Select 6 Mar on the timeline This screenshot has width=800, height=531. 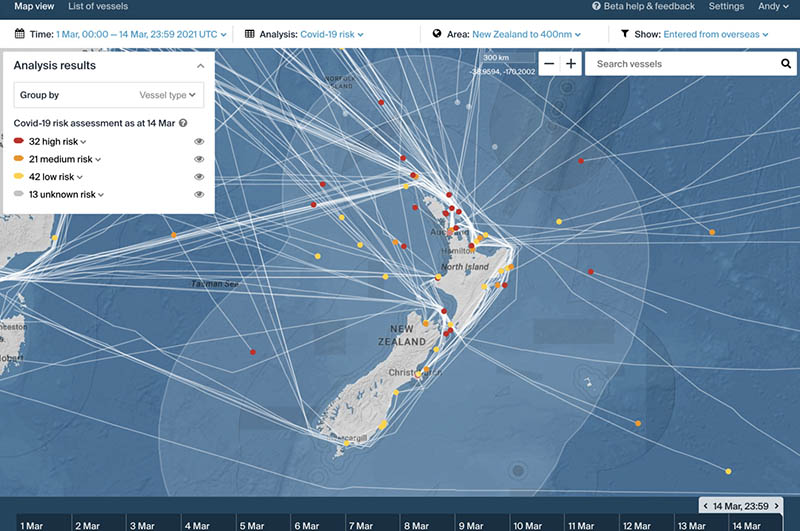coord(318,523)
